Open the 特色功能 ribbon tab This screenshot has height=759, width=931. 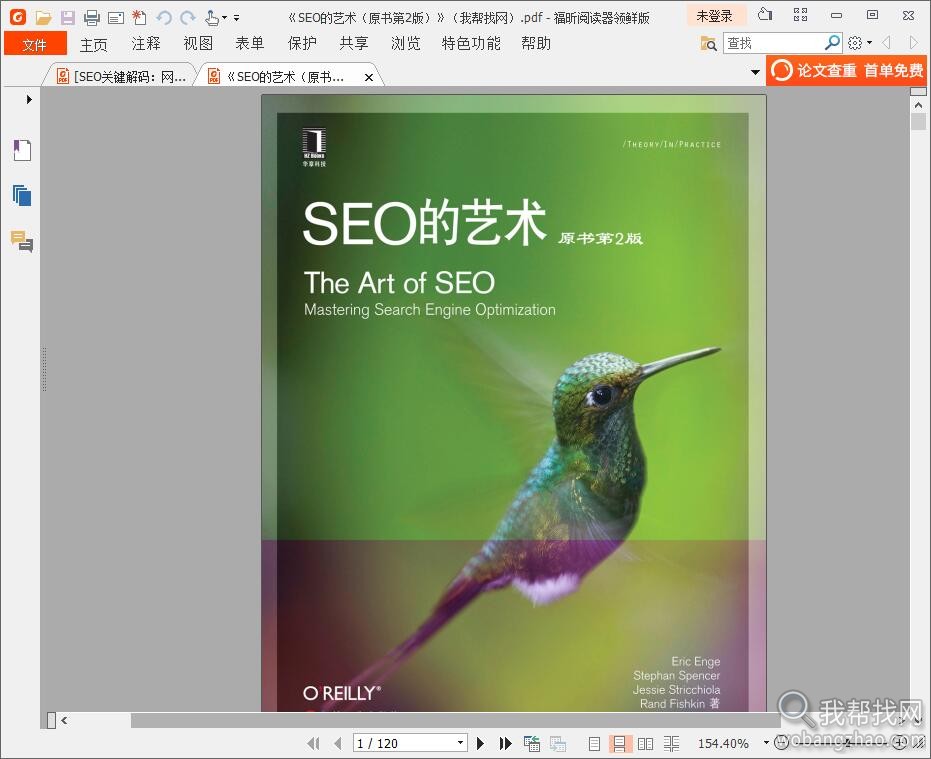[x=471, y=43]
